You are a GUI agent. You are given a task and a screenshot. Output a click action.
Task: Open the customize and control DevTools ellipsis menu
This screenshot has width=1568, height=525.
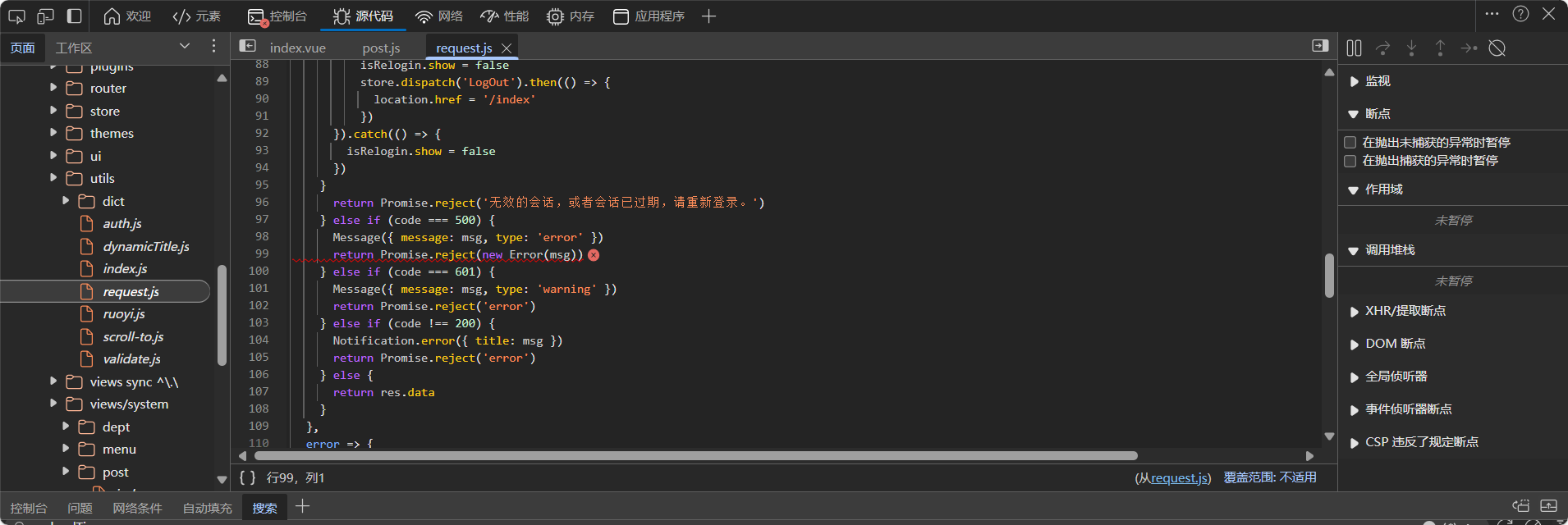[x=1492, y=14]
